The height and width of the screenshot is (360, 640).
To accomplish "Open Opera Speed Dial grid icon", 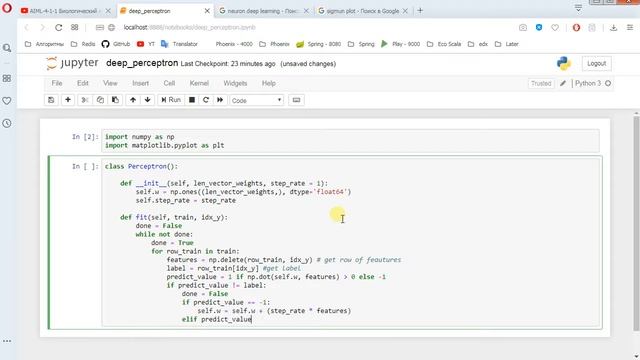I will tap(74, 27).
